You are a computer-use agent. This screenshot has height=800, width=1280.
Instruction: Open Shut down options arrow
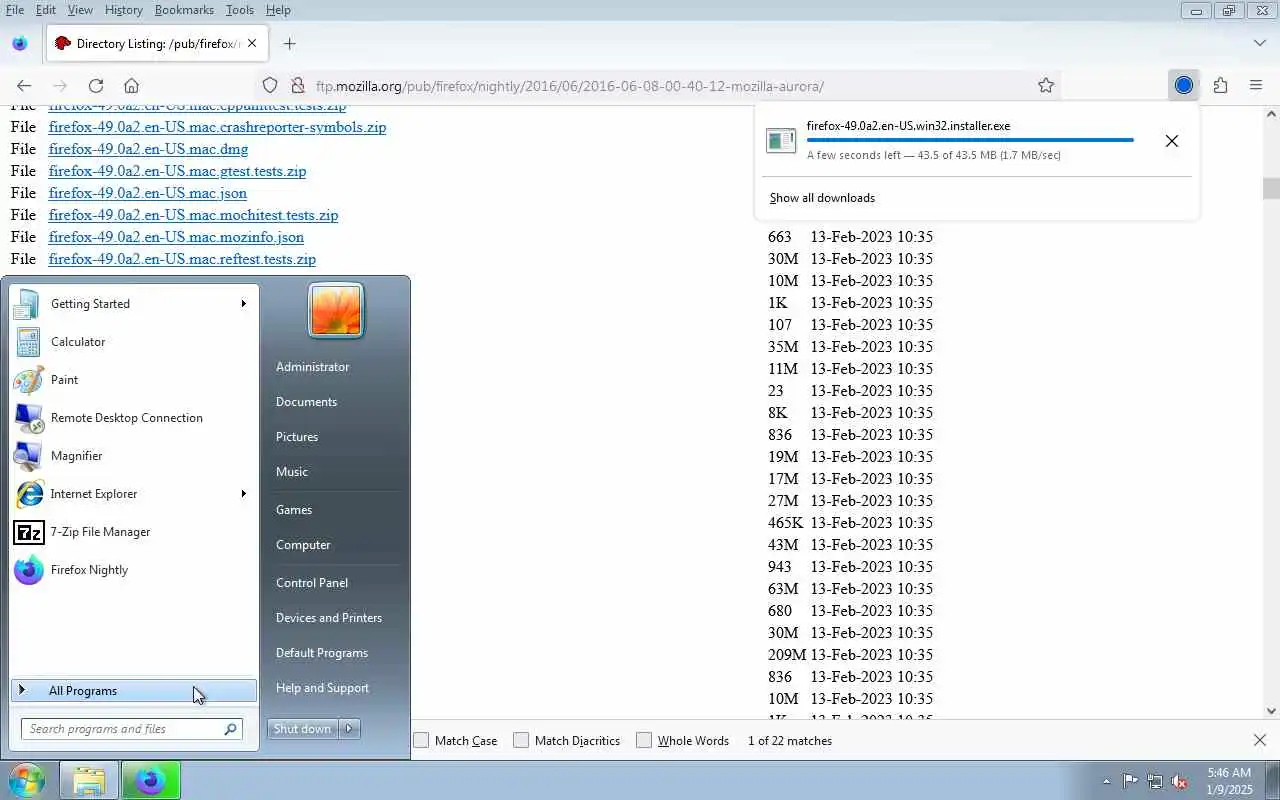point(350,729)
